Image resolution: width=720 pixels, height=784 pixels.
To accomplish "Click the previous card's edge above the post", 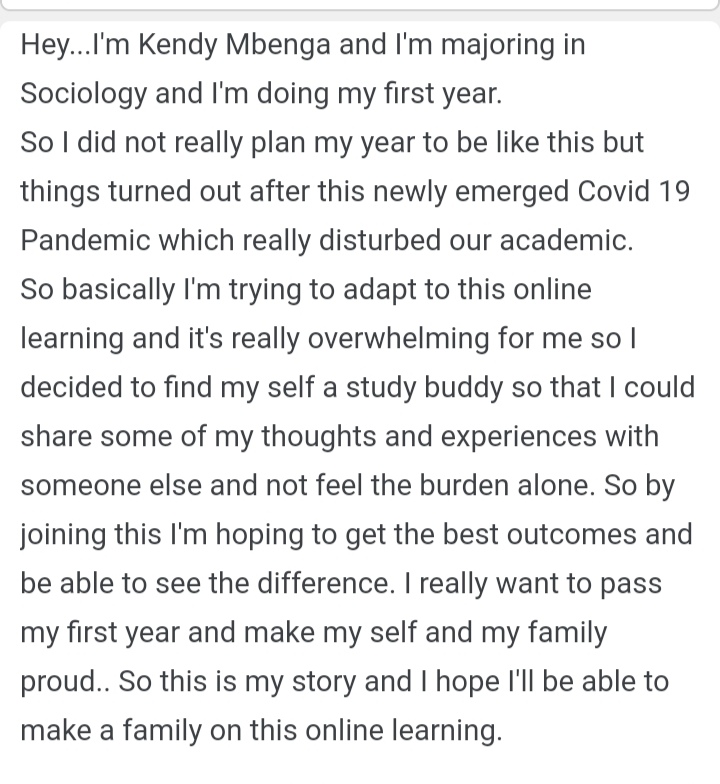I will coord(360,5).
